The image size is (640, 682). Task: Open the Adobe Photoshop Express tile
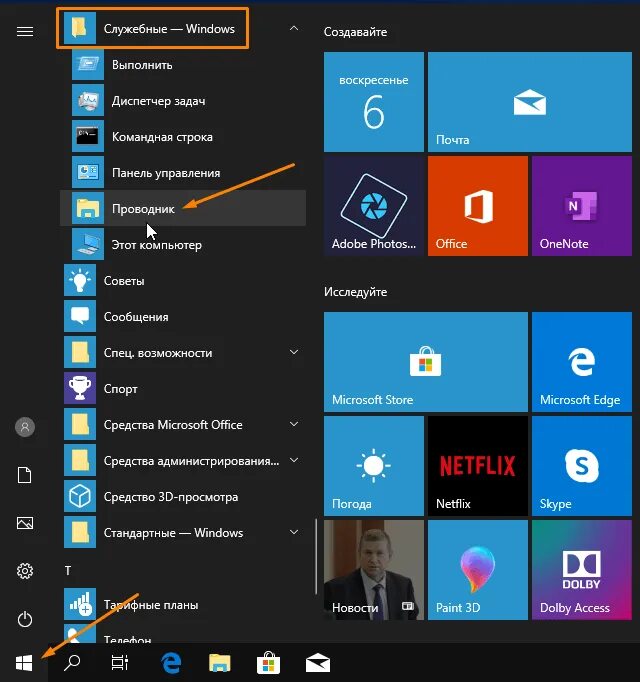click(374, 206)
